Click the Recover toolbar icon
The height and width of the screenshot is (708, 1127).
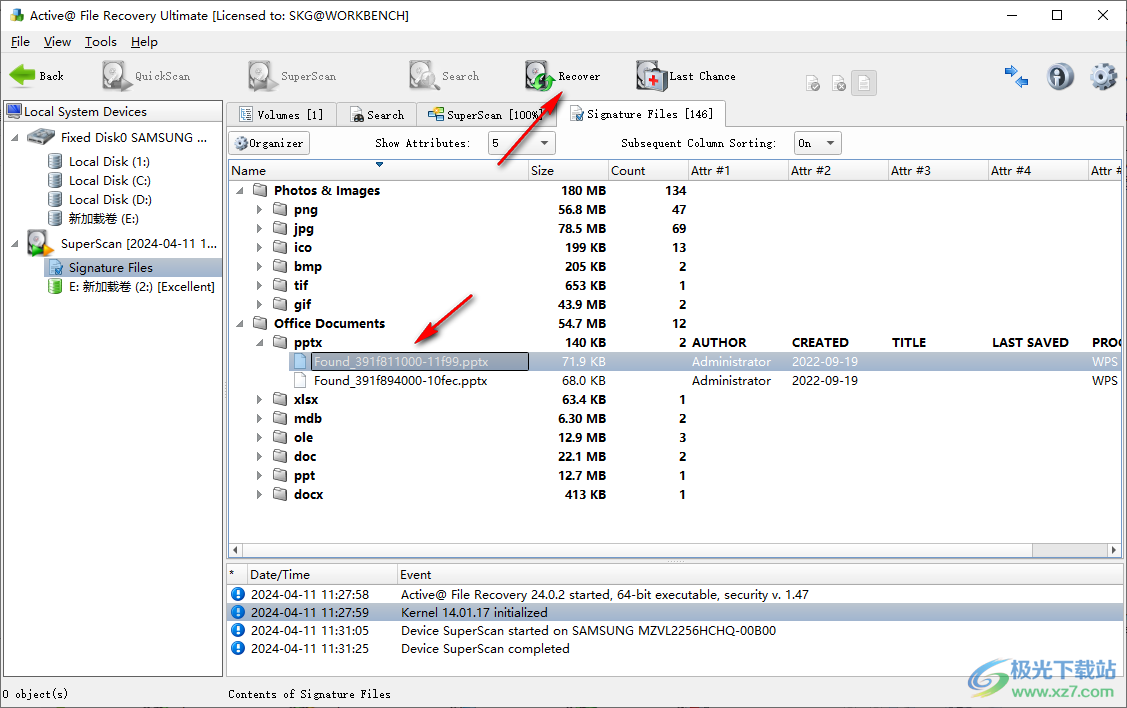click(541, 76)
